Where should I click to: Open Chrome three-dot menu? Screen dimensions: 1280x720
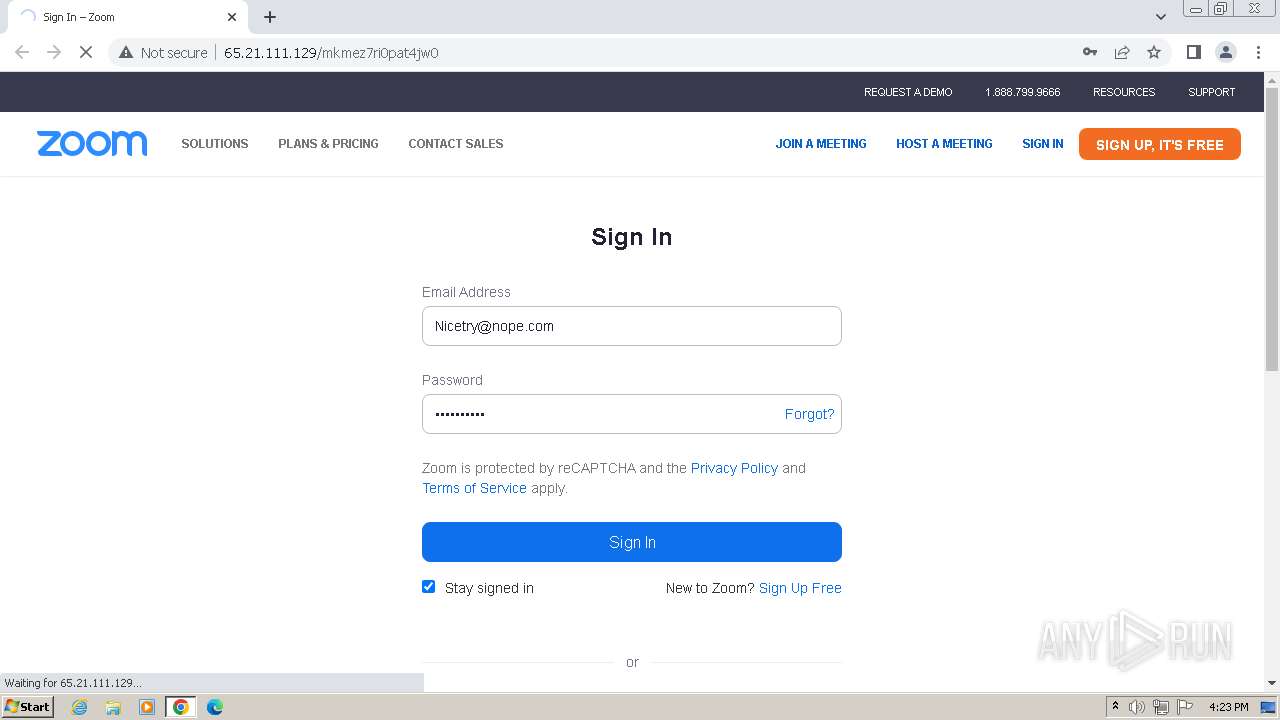pyautogui.click(x=1258, y=52)
